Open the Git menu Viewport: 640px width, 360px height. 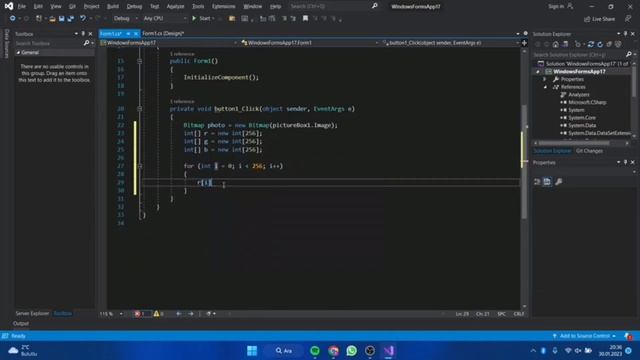[x=72, y=7]
